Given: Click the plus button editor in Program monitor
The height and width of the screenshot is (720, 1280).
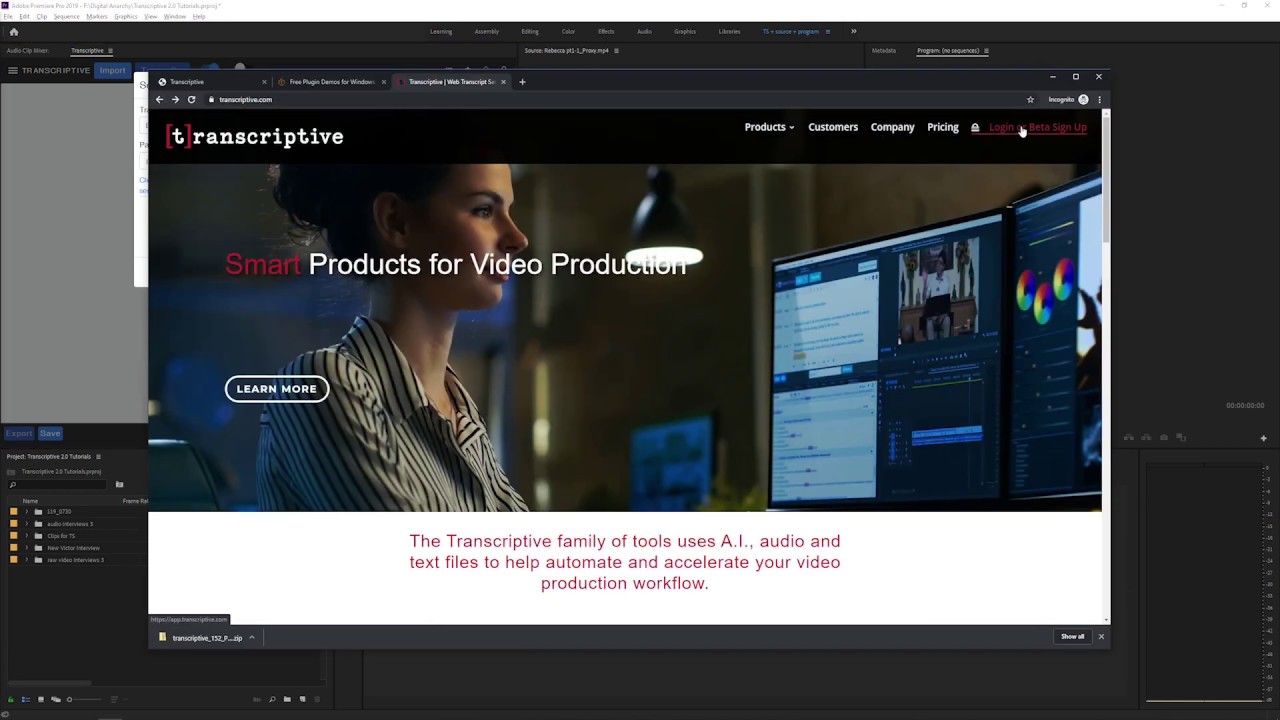Looking at the screenshot, I should [x=1263, y=438].
